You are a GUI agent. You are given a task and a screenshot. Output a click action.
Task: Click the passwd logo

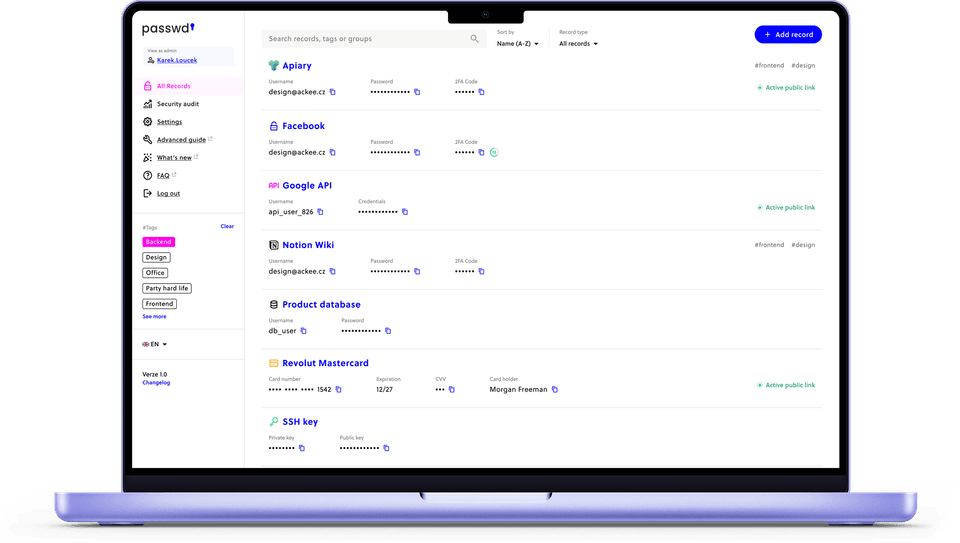tap(168, 28)
